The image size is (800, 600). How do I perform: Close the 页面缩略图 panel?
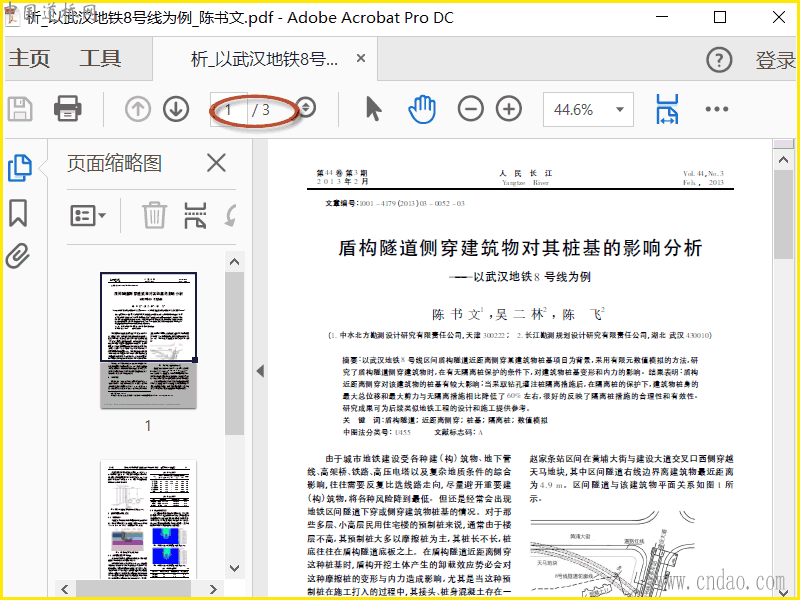[216, 164]
